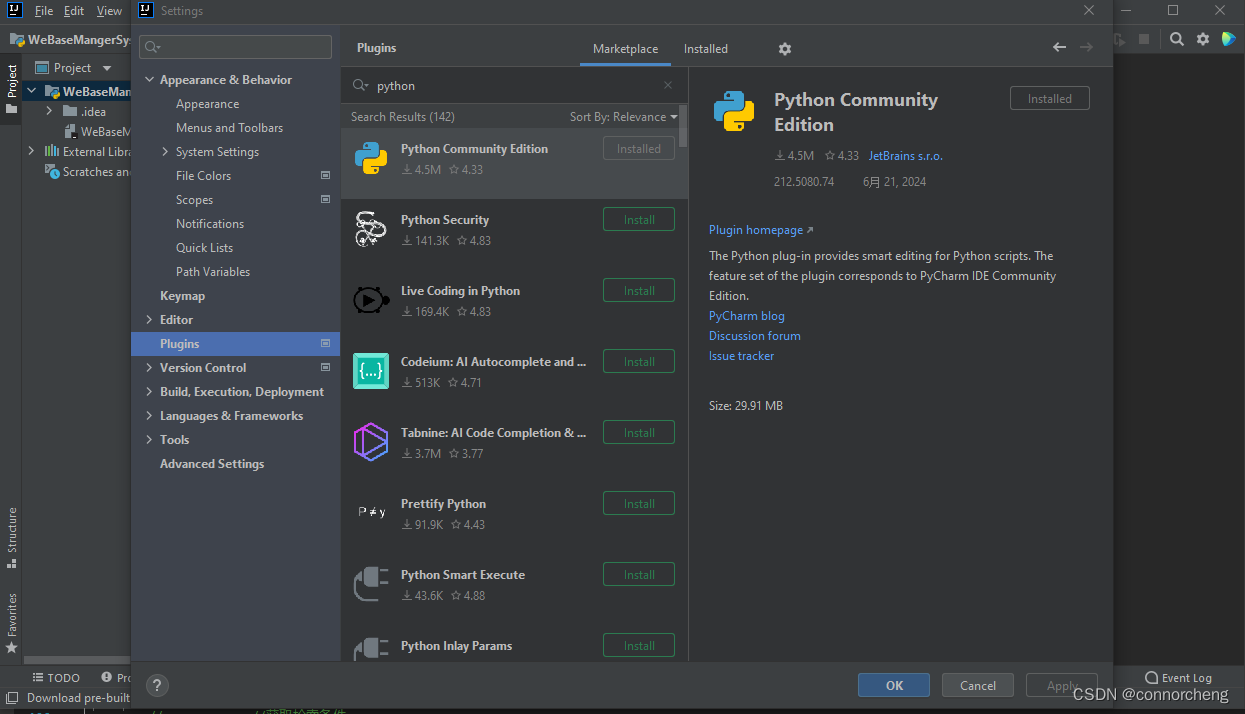Open the Structure side tool window
This screenshot has width=1245, height=714.
[12, 538]
